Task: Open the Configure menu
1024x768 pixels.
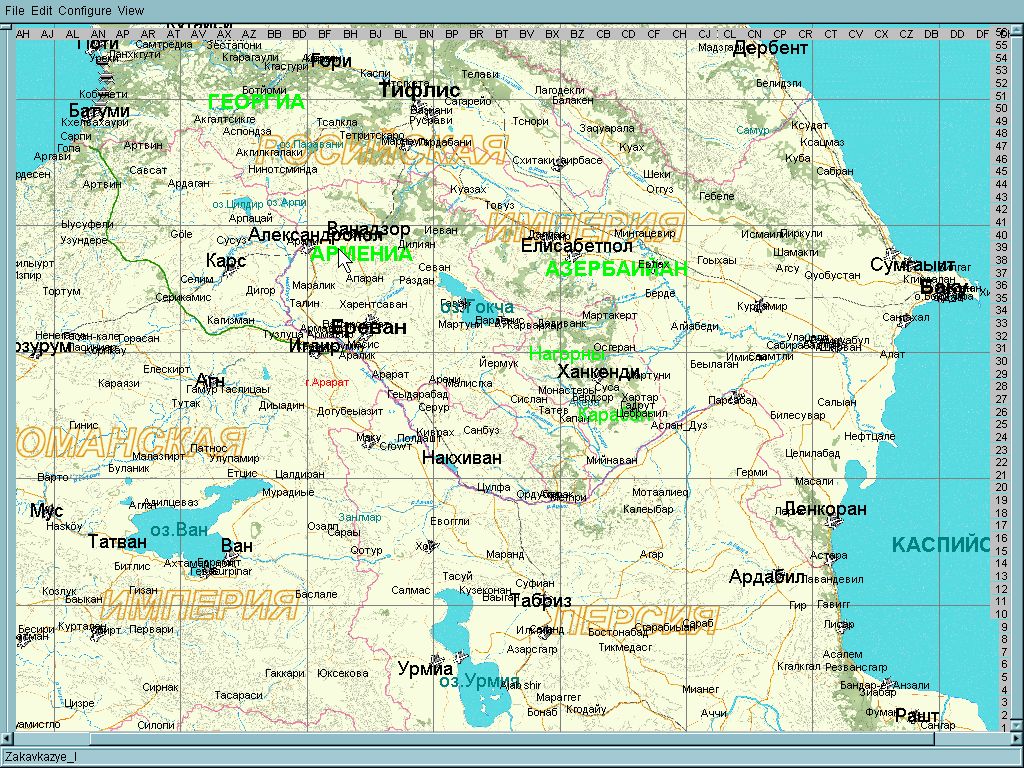Action: [x=85, y=10]
